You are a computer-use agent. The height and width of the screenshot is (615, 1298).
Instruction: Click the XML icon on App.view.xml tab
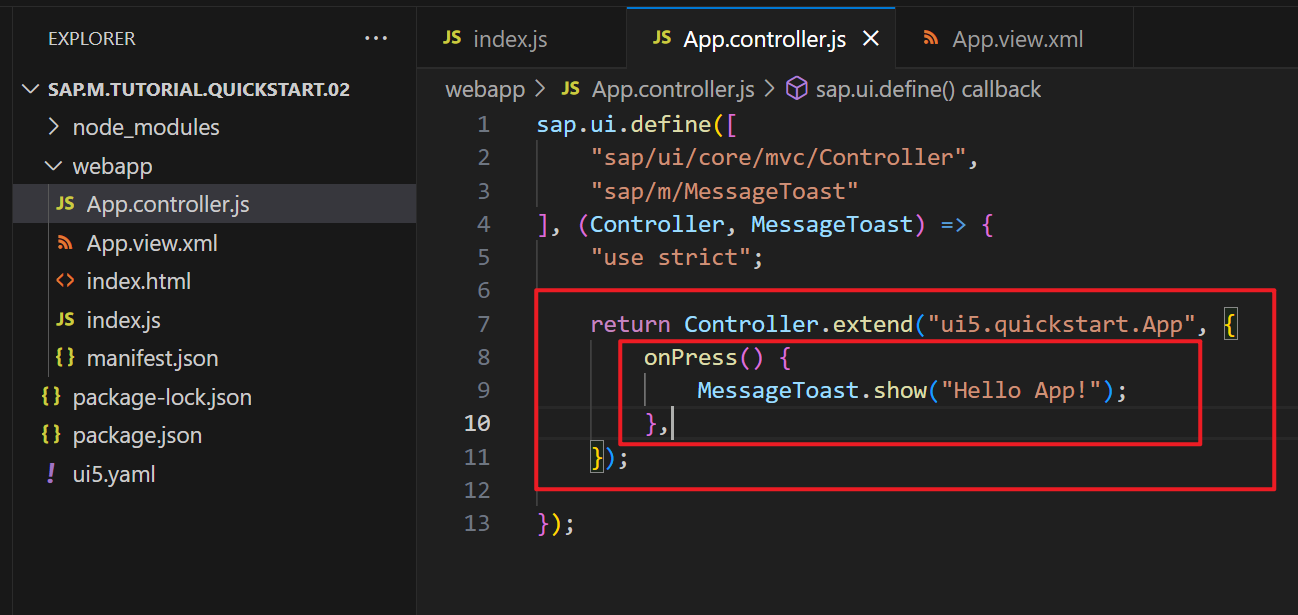click(931, 38)
